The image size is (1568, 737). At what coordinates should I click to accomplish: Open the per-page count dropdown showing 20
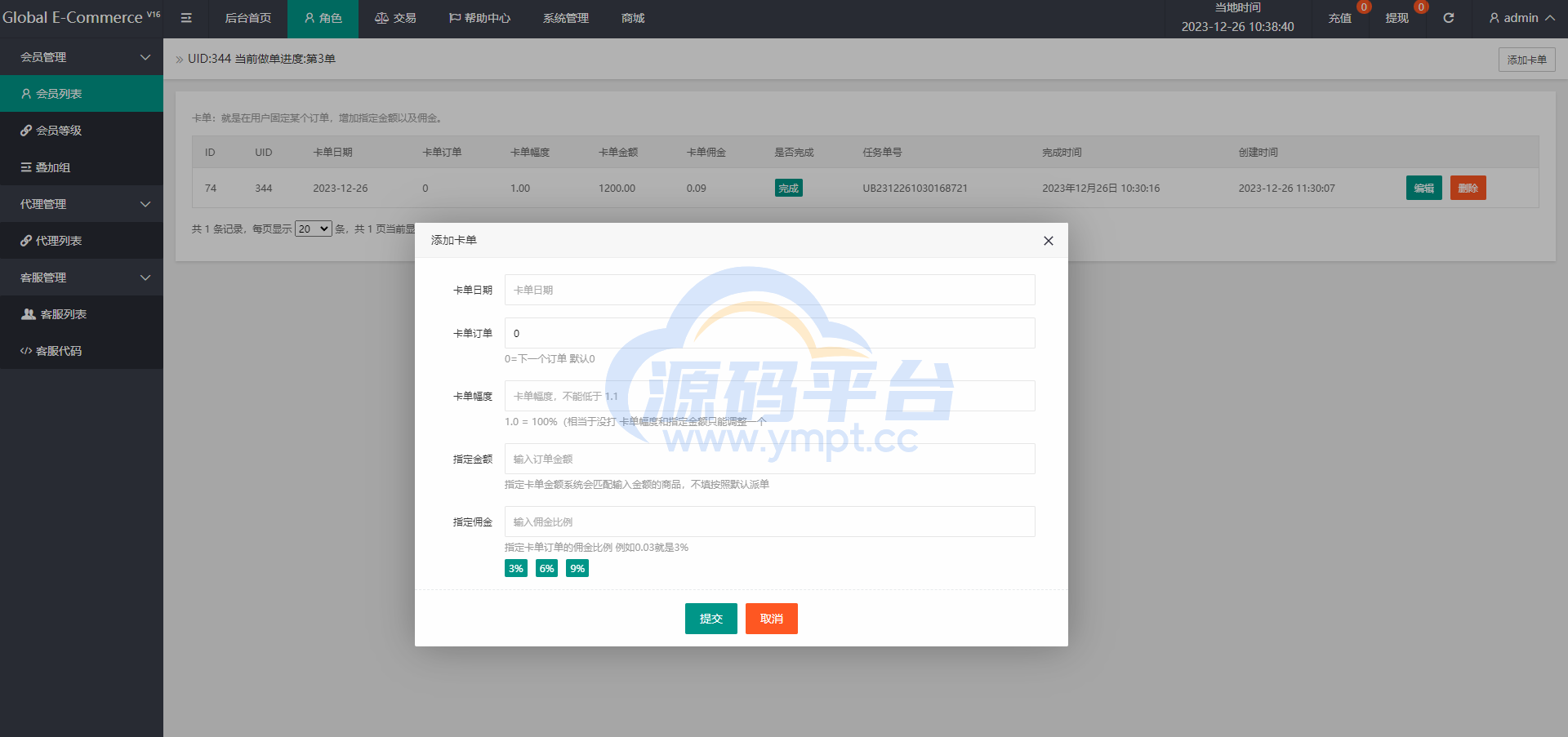[313, 229]
